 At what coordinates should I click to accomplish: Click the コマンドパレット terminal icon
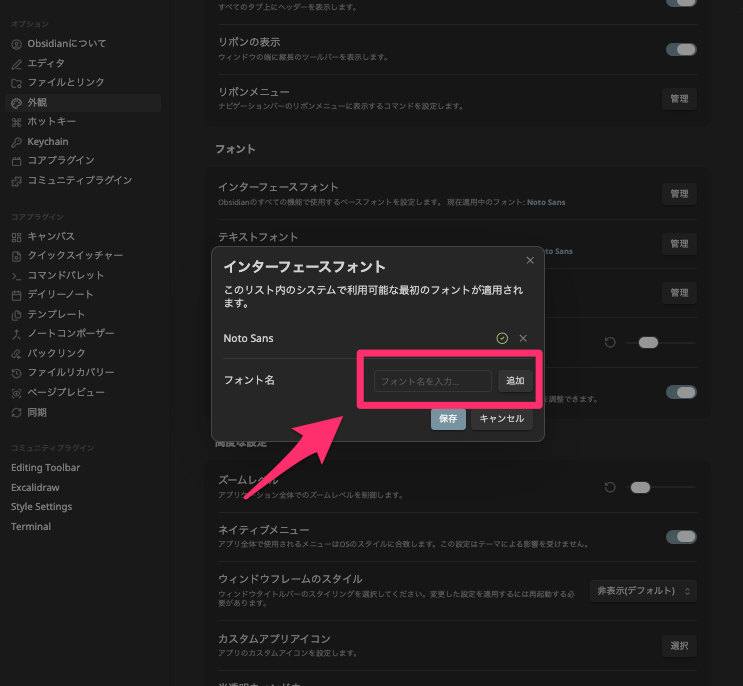[x=17, y=276]
